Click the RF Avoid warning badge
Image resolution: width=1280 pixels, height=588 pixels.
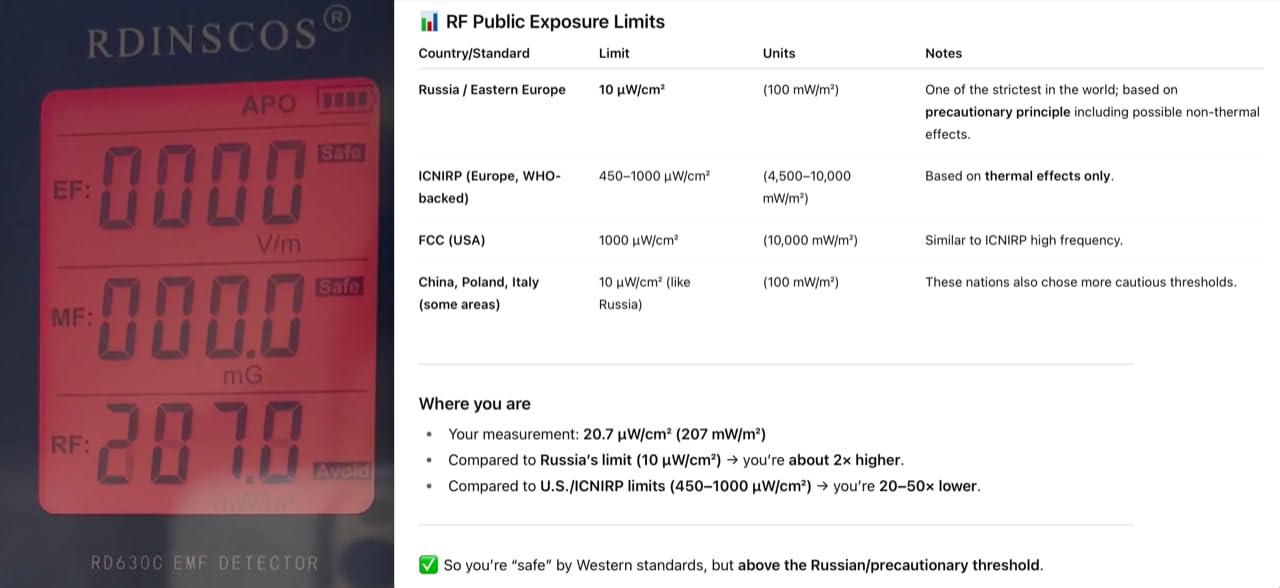click(x=340, y=470)
